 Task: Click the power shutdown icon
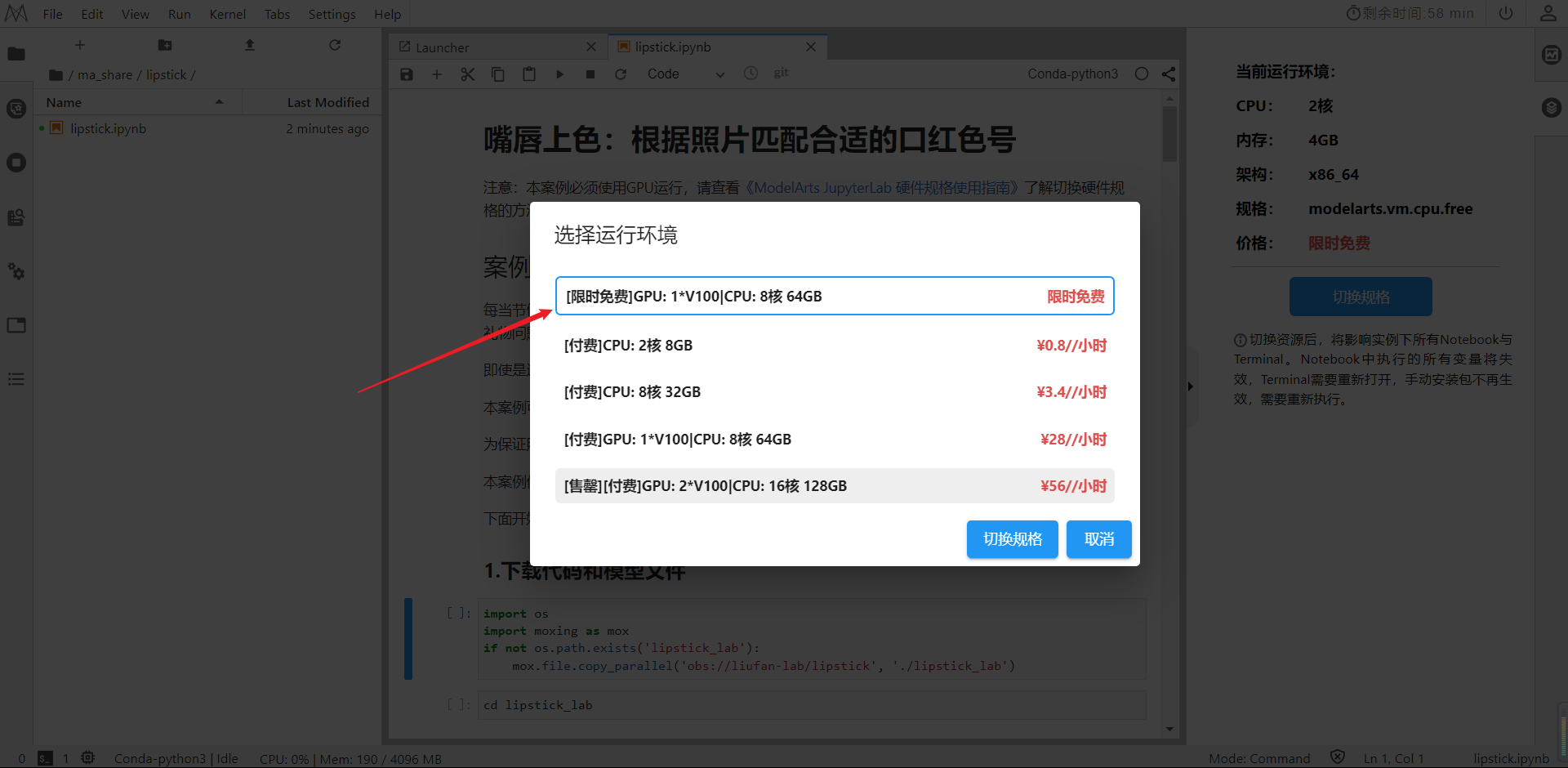(1506, 14)
